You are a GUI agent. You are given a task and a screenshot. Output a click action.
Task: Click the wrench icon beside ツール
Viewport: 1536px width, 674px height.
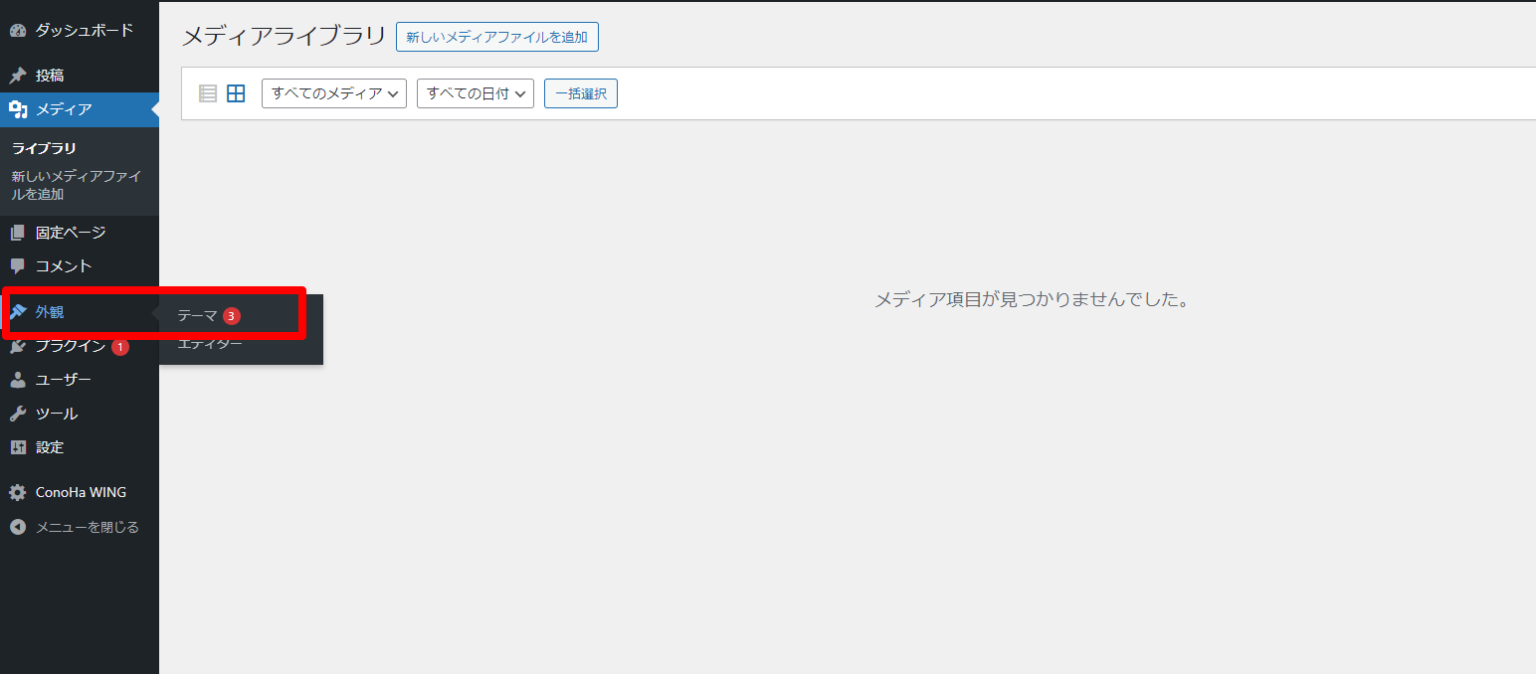point(18,414)
